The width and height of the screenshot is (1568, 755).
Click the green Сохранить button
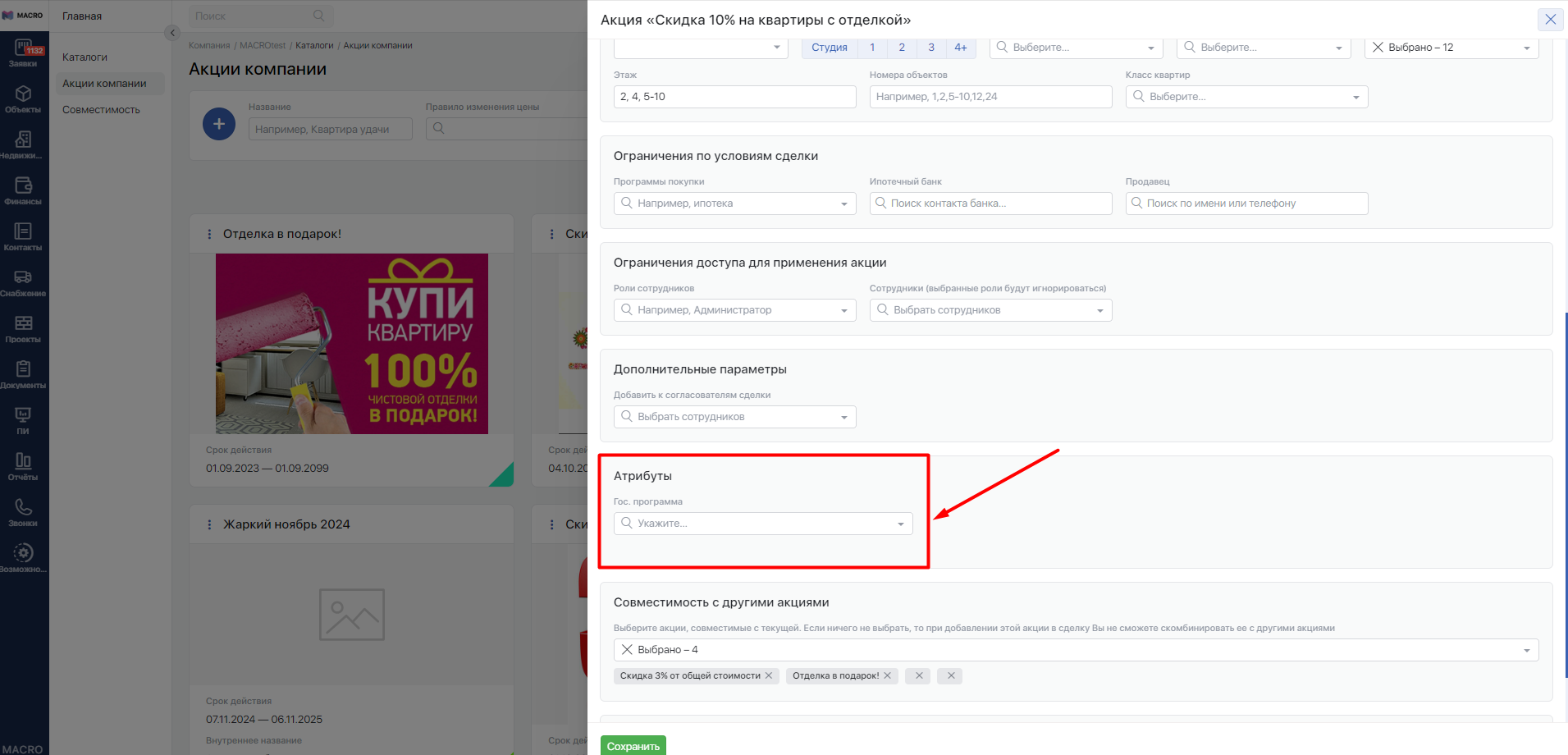click(x=633, y=746)
